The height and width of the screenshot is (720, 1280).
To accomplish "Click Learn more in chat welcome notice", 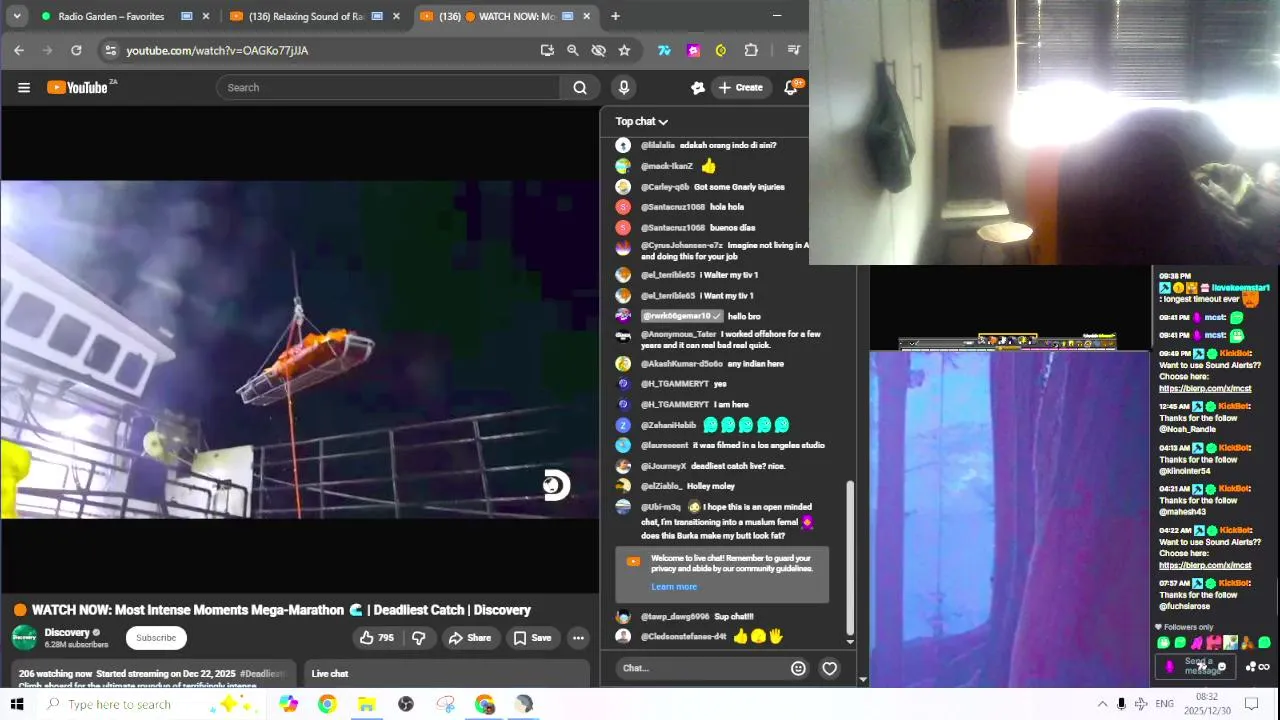I will click(x=674, y=587).
